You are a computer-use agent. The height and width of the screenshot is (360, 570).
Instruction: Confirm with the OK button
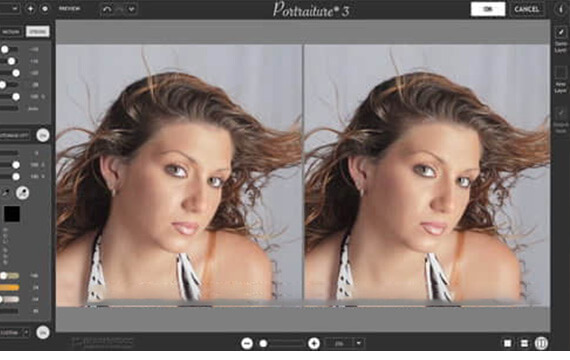point(488,9)
